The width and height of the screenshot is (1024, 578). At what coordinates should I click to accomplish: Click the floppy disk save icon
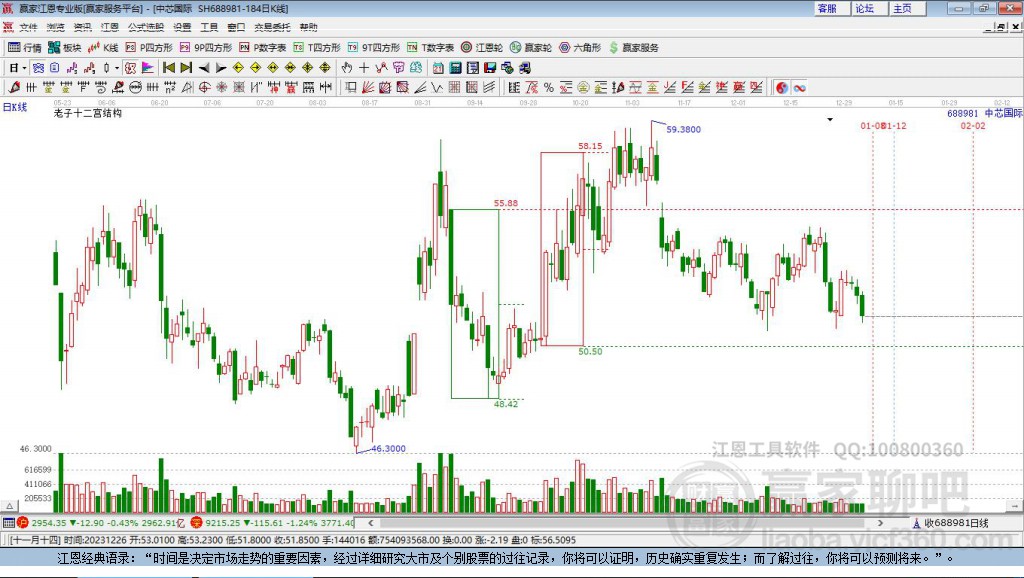490,68
